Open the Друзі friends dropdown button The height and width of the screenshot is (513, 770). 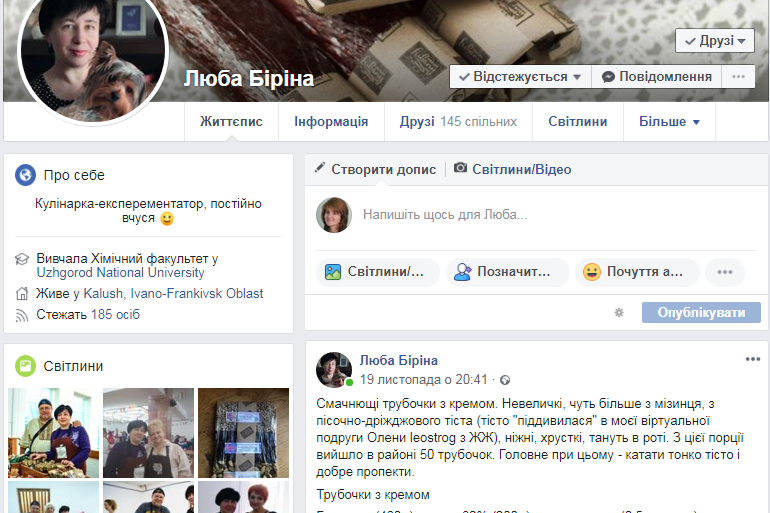coord(715,41)
